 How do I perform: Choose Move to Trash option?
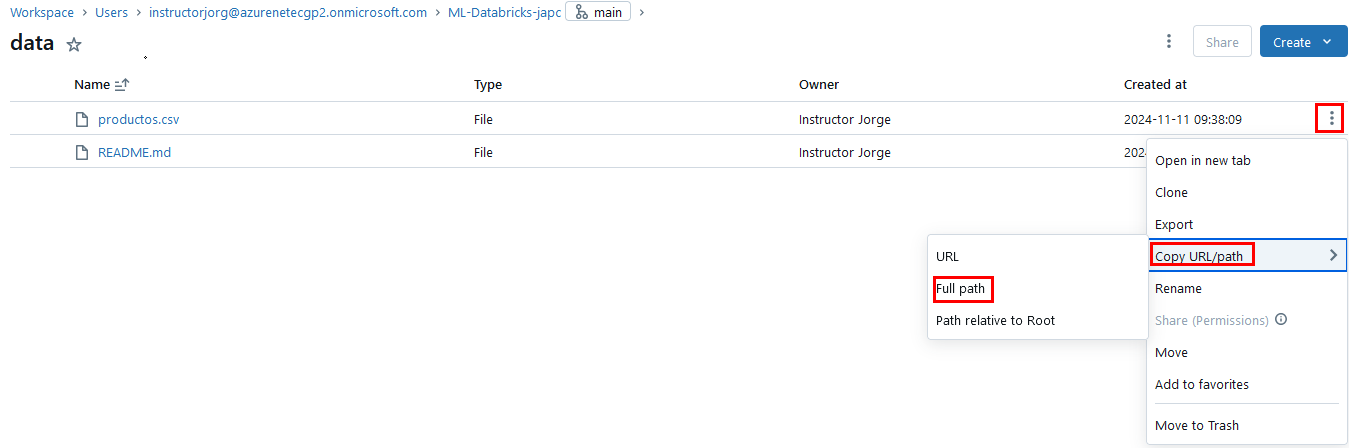pos(1196,425)
